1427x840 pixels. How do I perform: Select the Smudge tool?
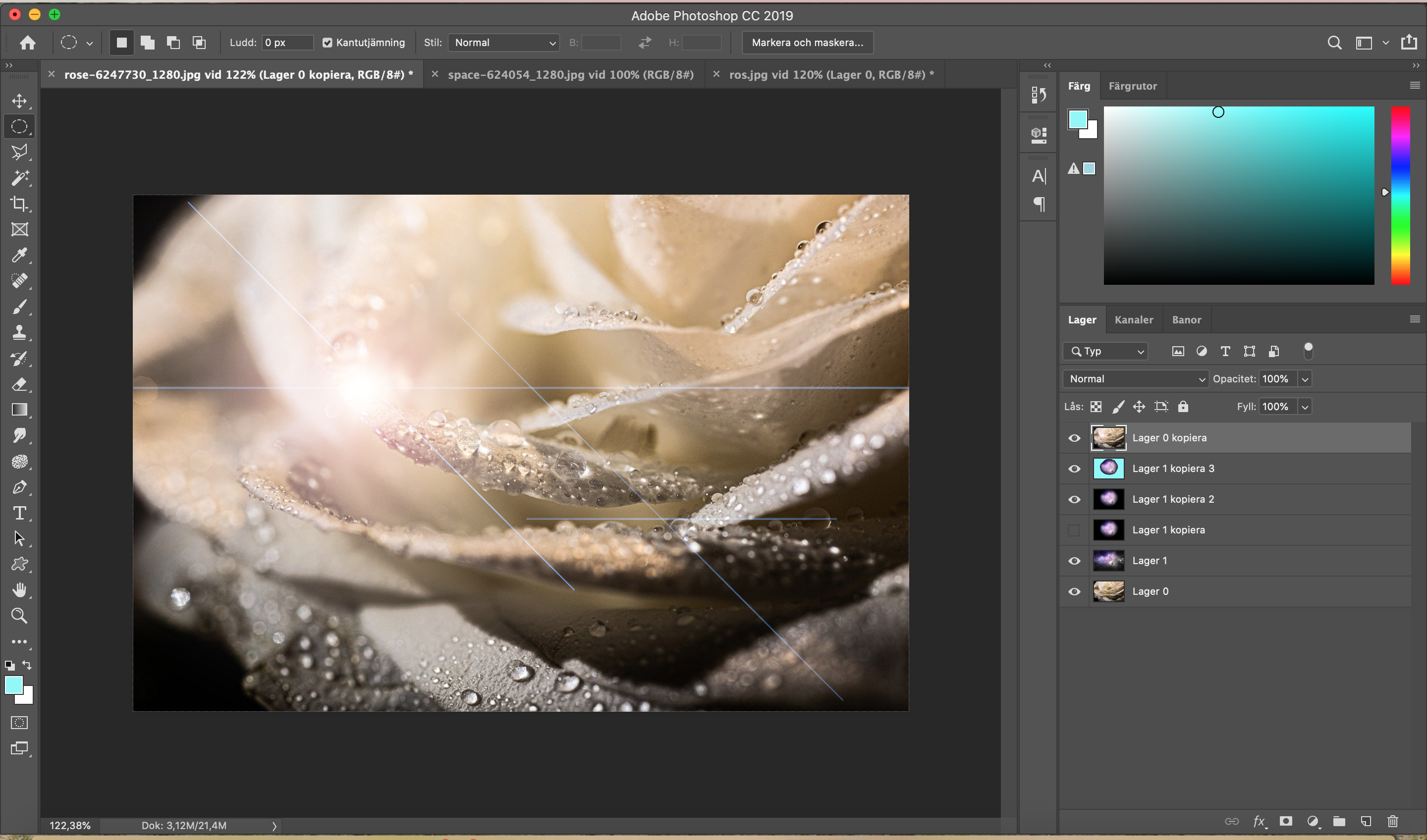[x=19, y=435]
